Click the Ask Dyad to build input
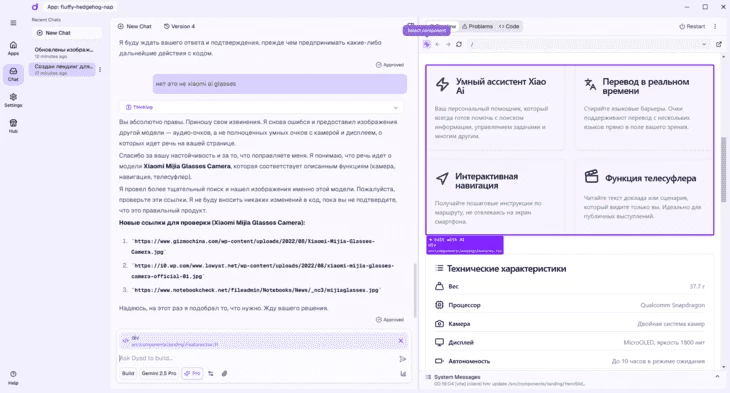This screenshot has height=393, width=730. coord(257,358)
